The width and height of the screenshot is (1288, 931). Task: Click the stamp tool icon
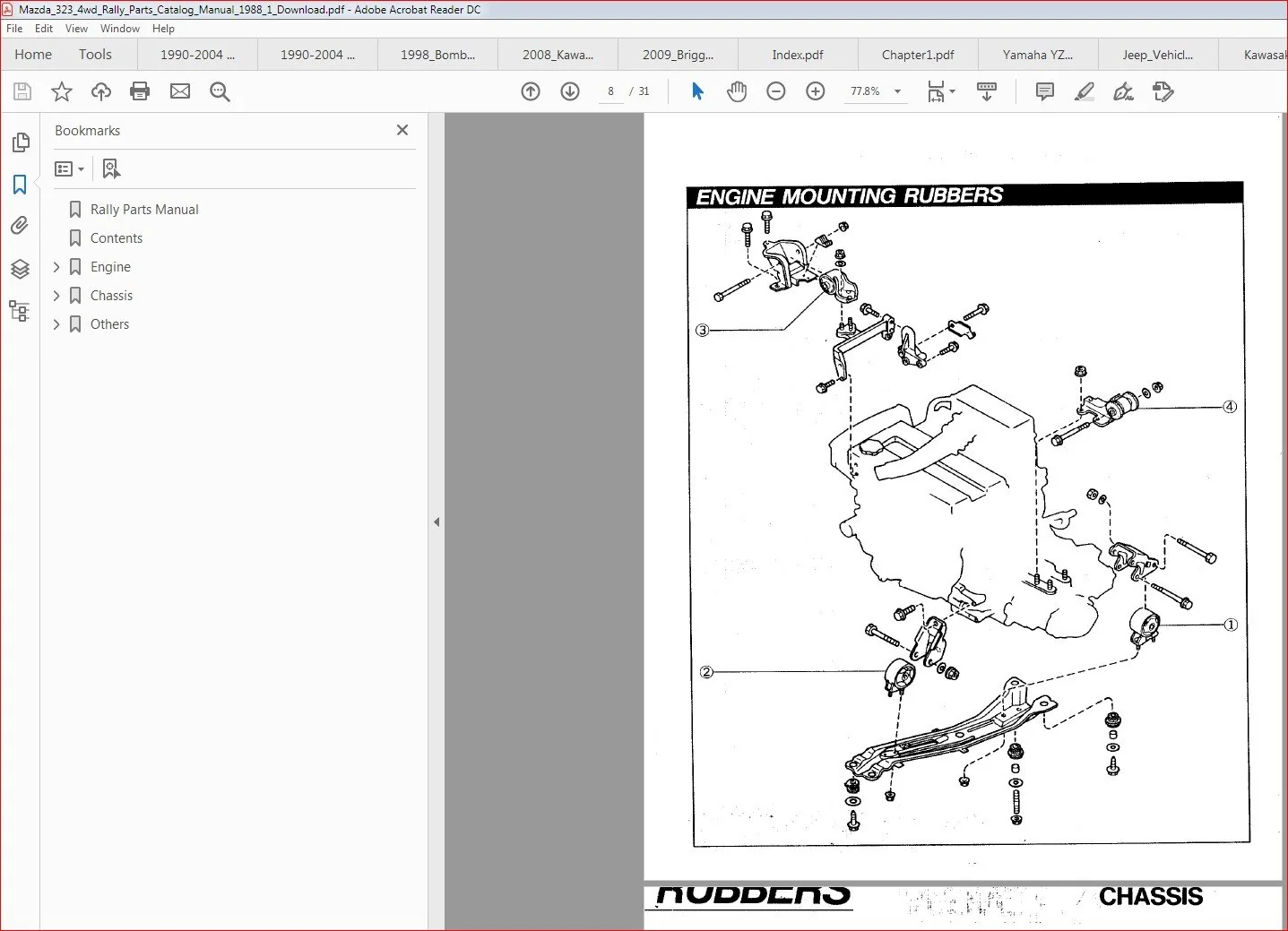[x=1163, y=91]
